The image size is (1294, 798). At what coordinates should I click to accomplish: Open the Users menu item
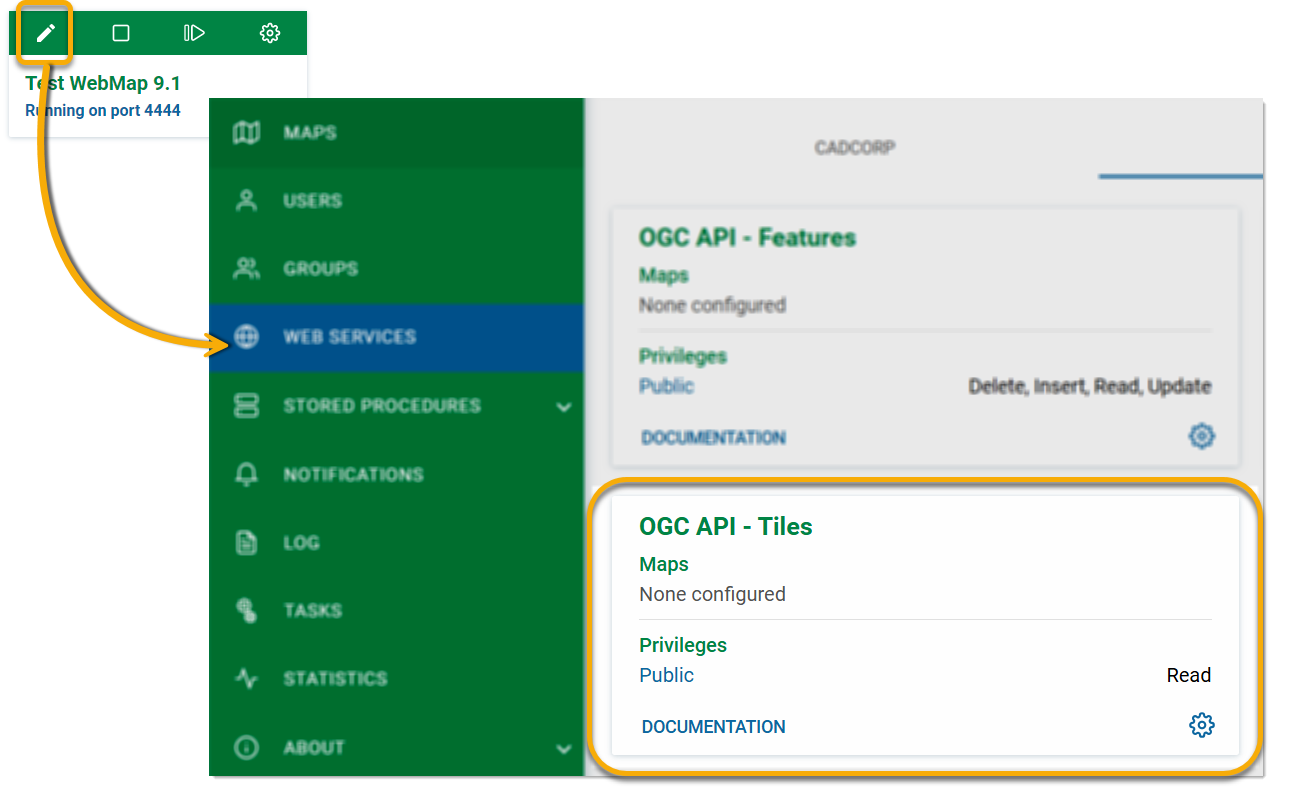(312, 201)
